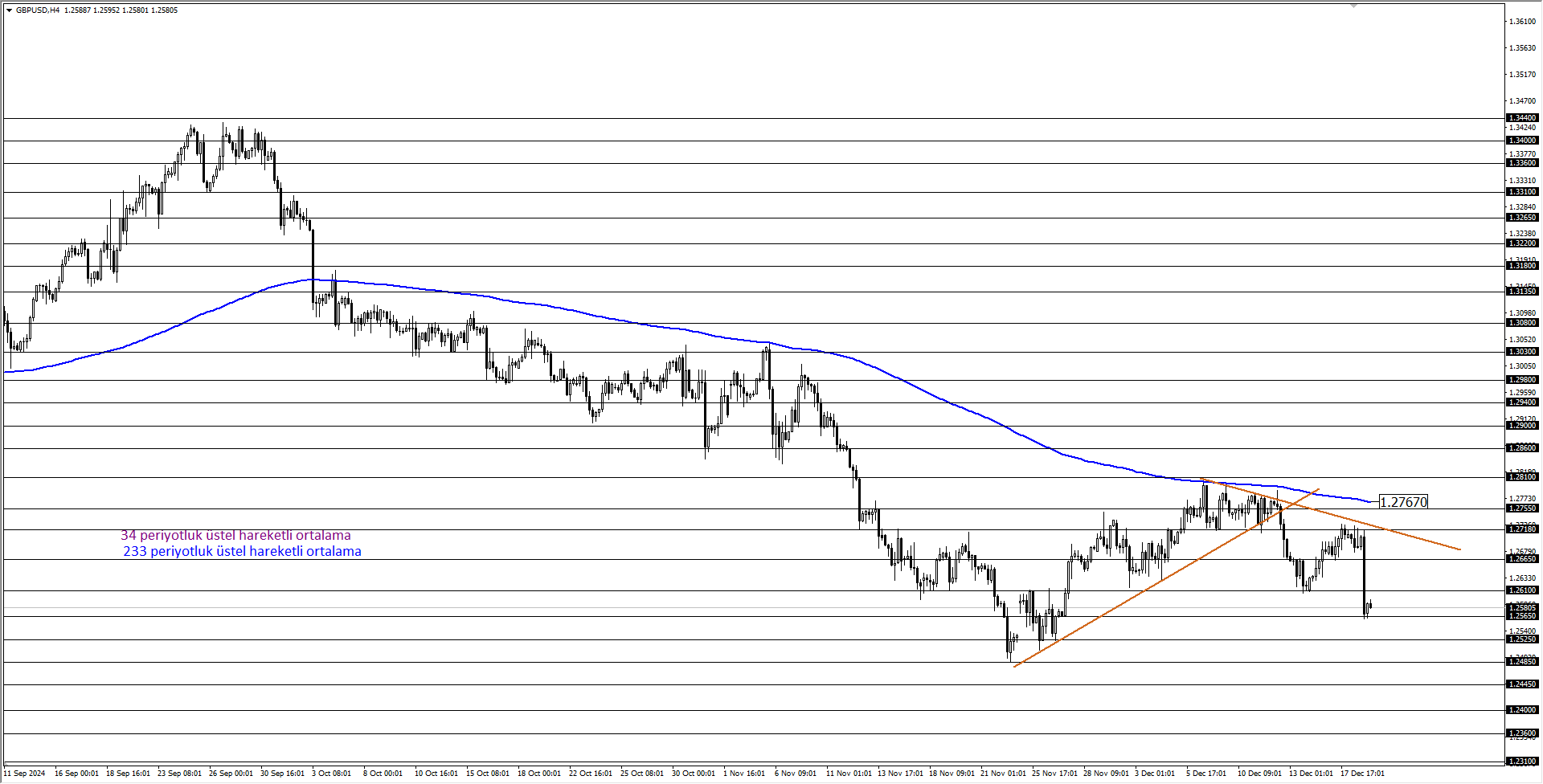
Task: Click the '5 Dec 17:01' time axis label
Action: [x=1206, y=774]
